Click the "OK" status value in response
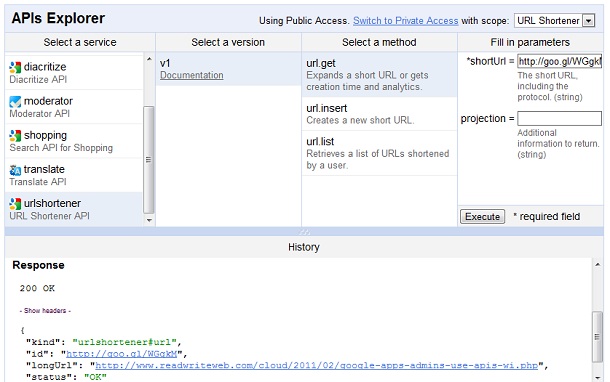 coord(95,377)
